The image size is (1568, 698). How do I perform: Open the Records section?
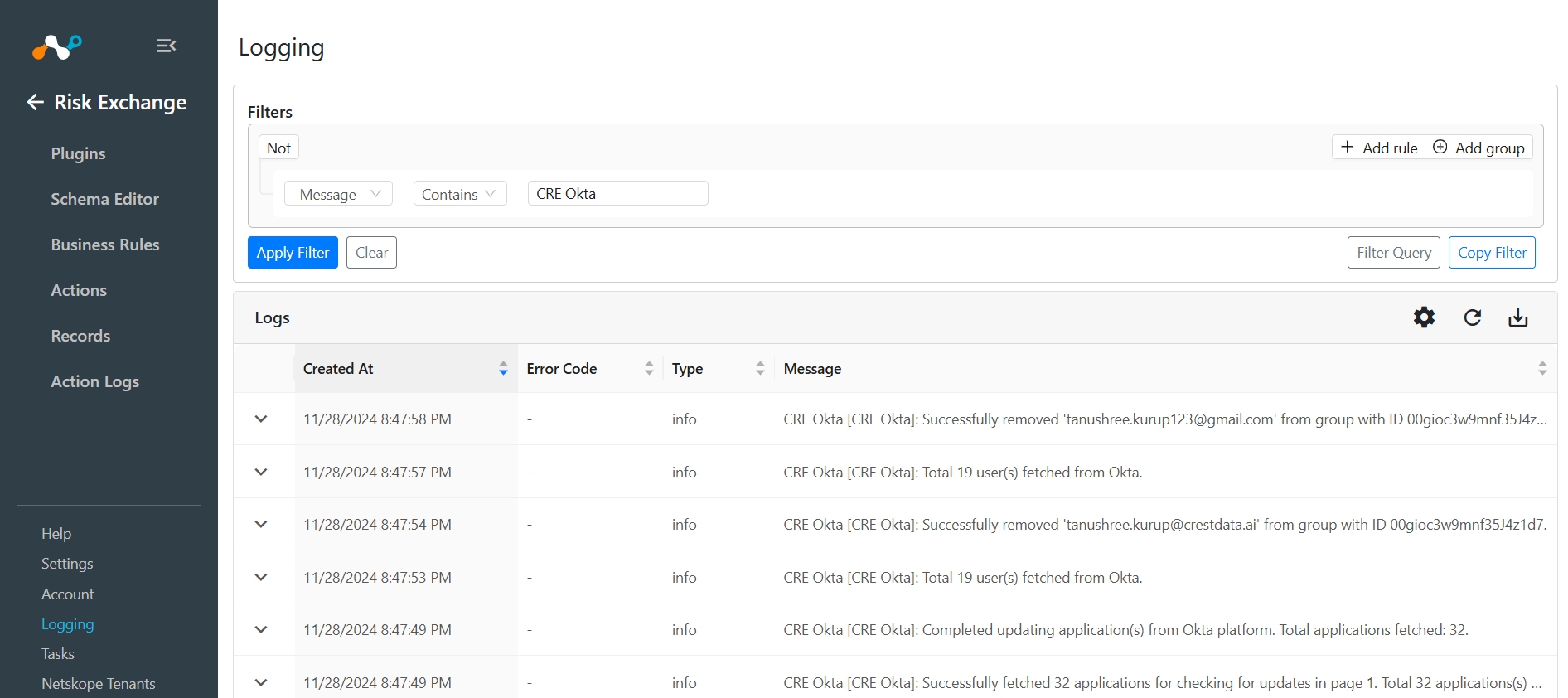(80, 336)
